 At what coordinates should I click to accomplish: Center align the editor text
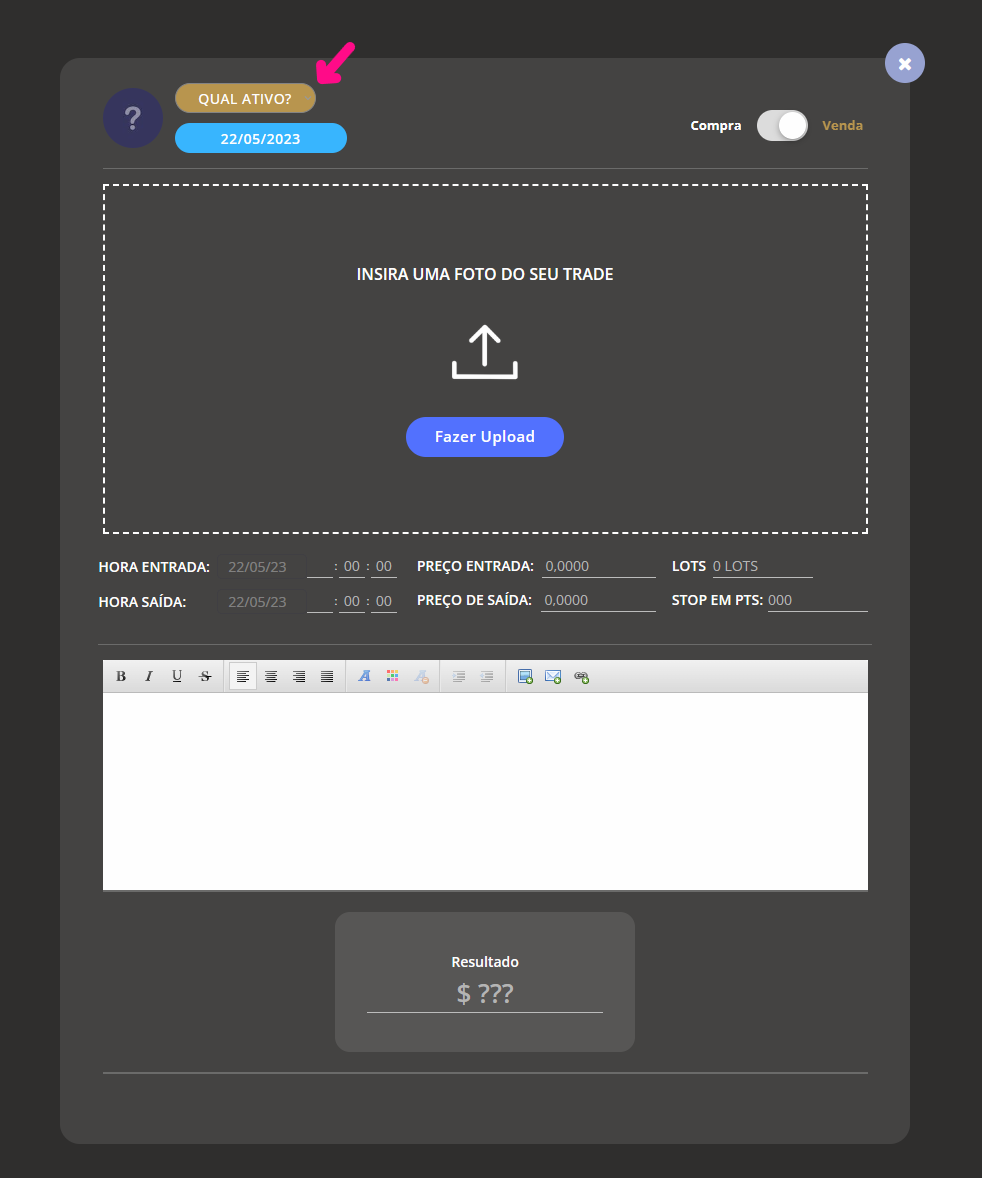271,676
